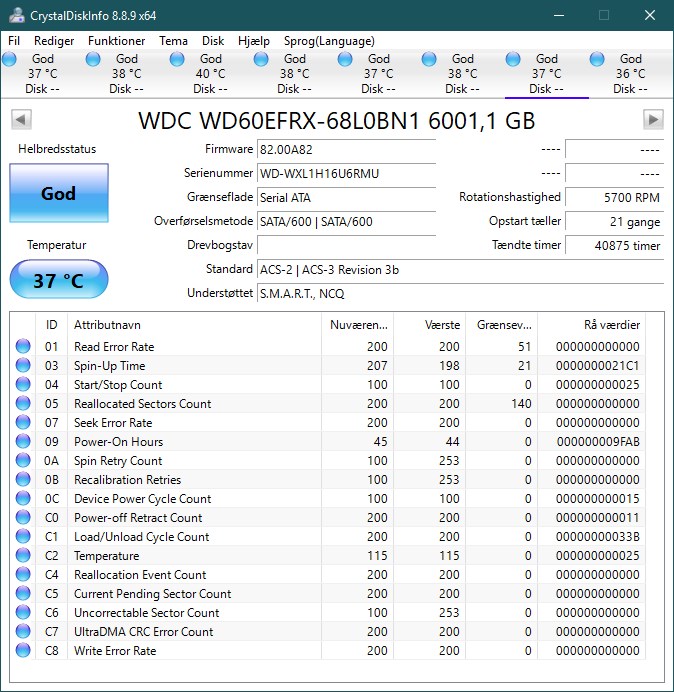The height and width of the screenshot is (692, 674).
Task: Click the blue God health status button
Action: tap(59, 193)
